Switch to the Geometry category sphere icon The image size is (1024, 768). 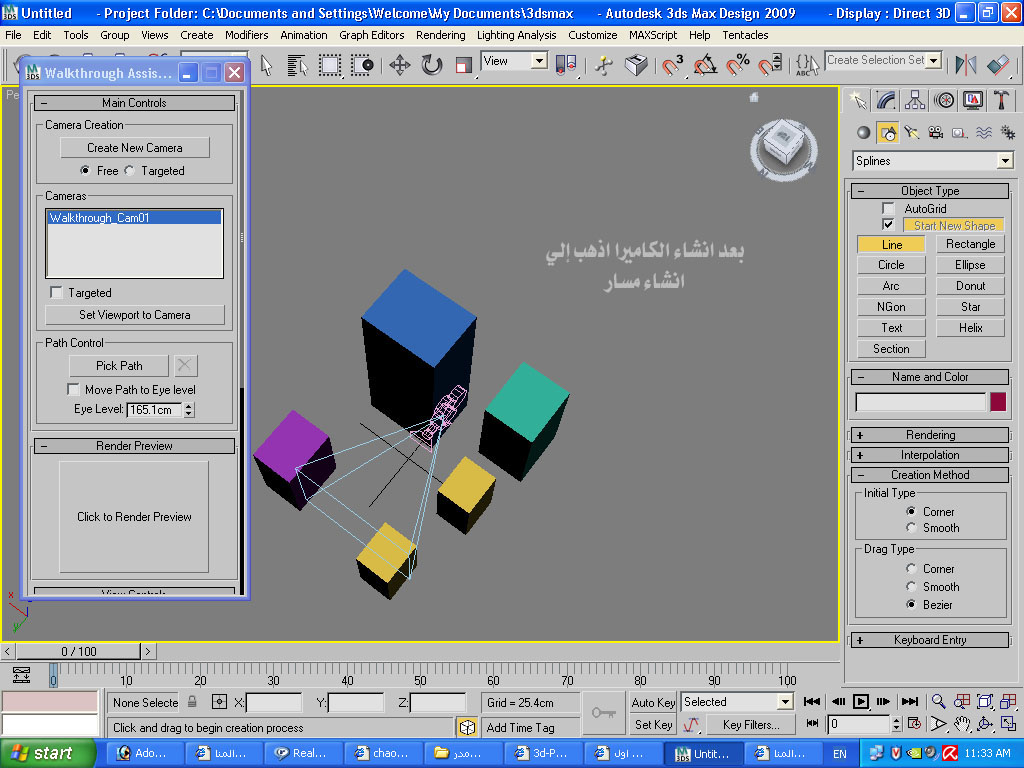(x=863, y=133)
